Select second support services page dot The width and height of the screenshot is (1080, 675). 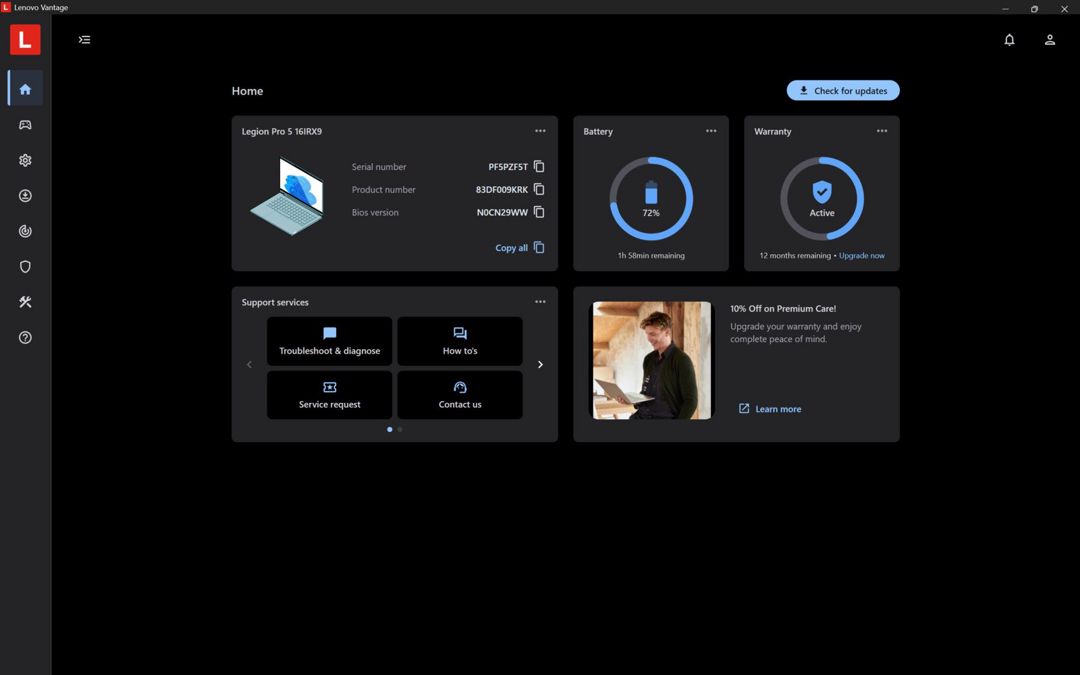(400, 429)
